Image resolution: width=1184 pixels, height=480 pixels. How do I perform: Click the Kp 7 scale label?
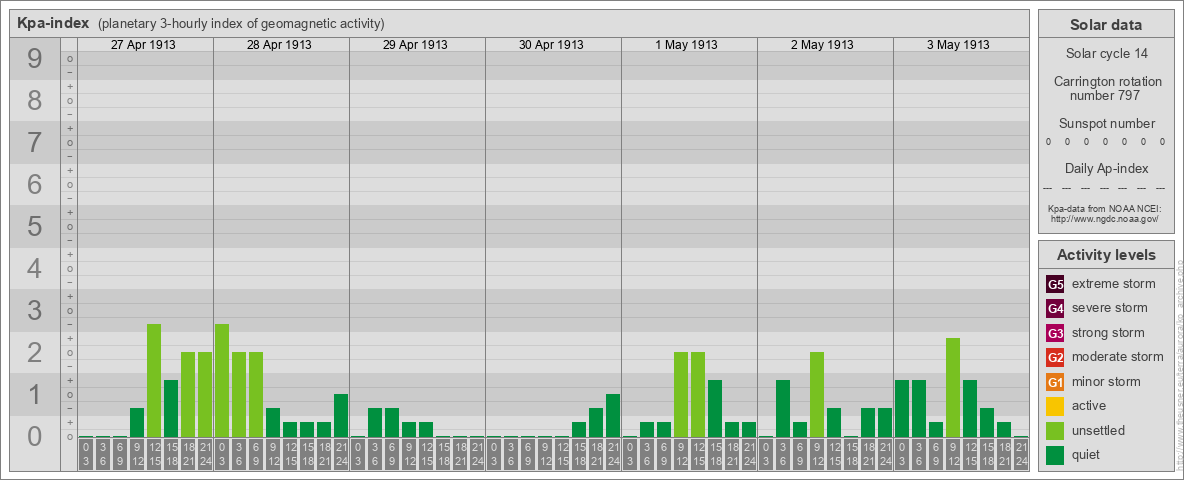pos(35,143)
